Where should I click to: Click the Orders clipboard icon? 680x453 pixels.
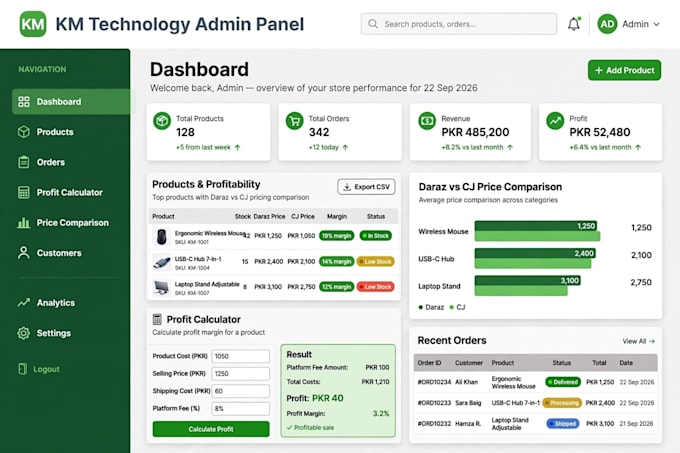coord(24,162)
